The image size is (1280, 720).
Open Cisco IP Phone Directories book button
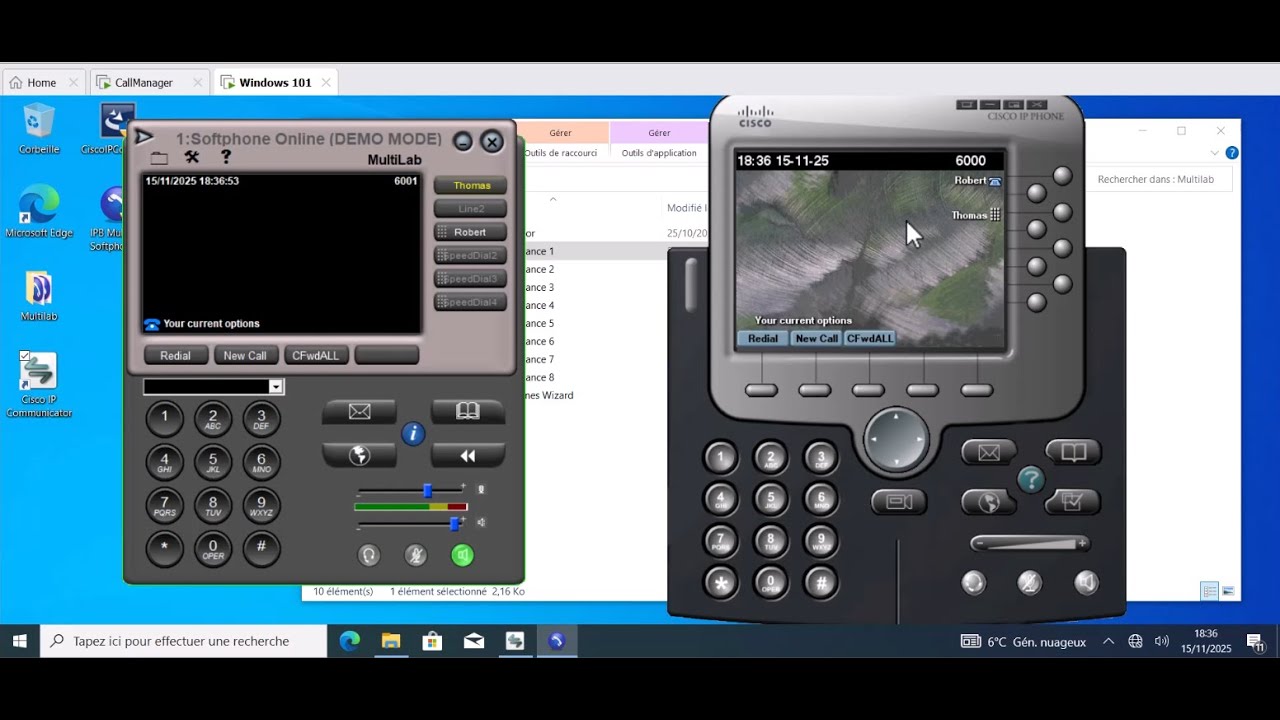1073,453
